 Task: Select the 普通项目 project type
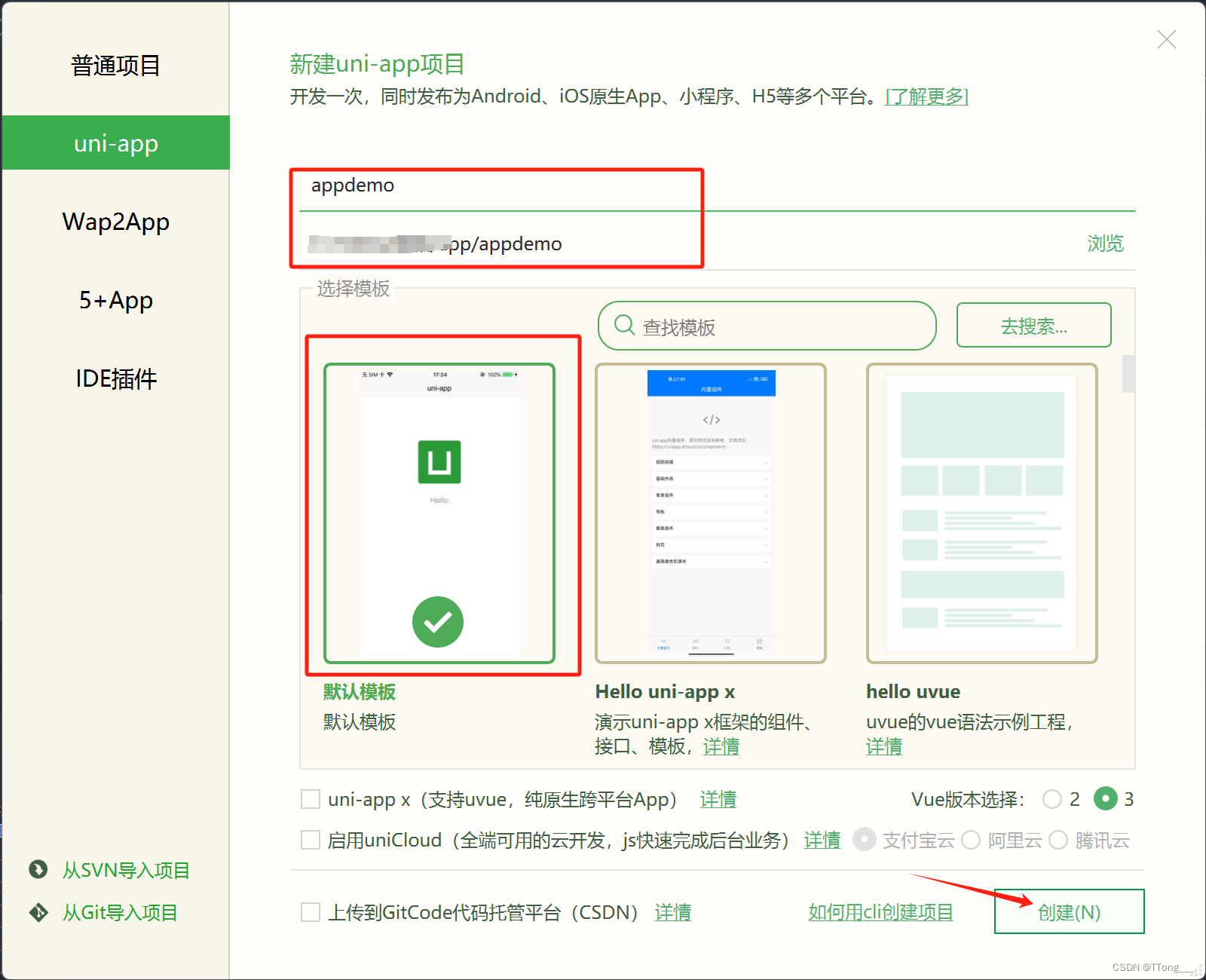115,66
